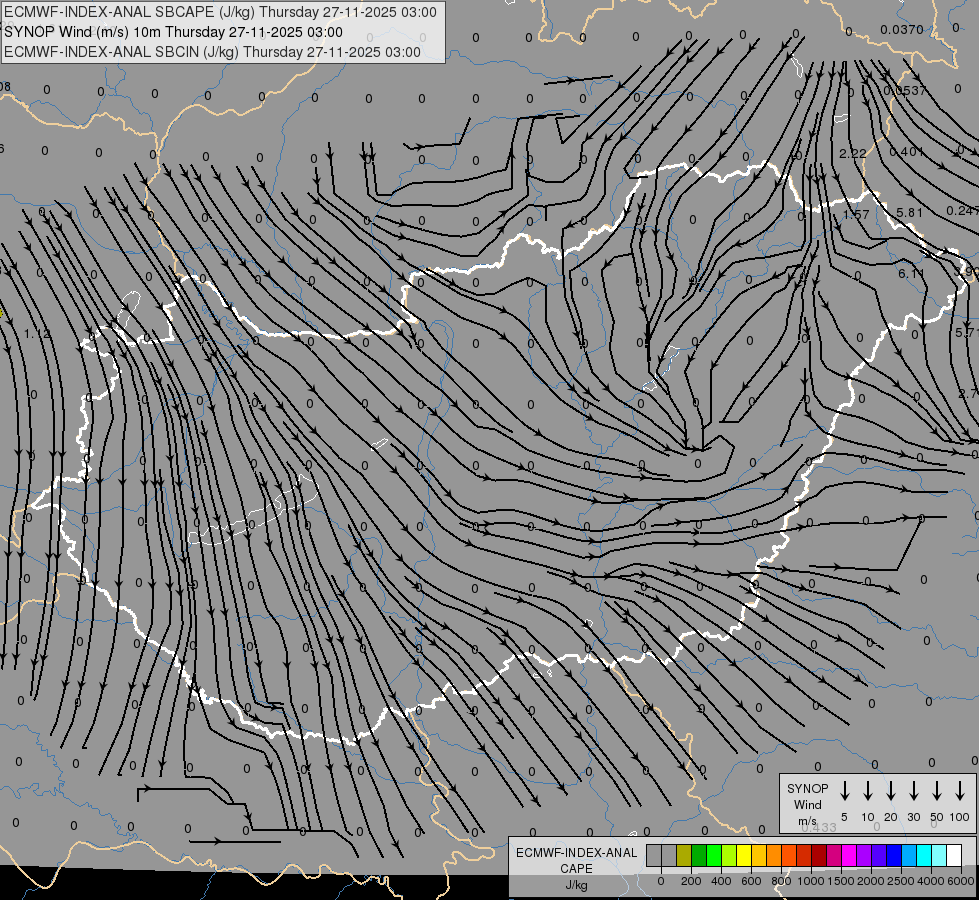
Task: Click the 2.22 value on the map
Action: click(x=853, y=153)
